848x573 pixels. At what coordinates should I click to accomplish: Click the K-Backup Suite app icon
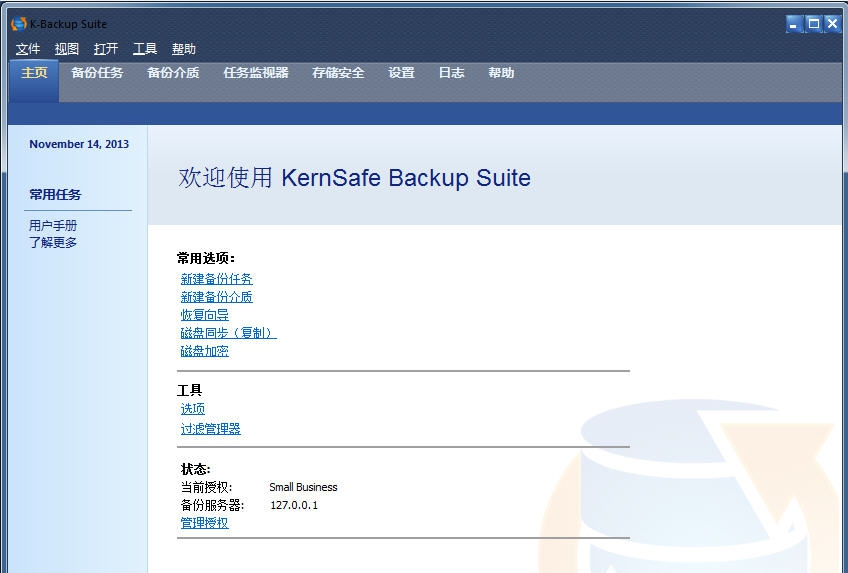point(18,24)
